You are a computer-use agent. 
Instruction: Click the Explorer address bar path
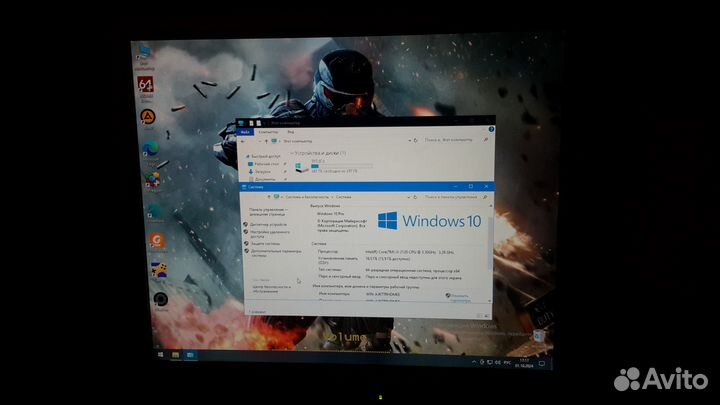click(x=297, y=141)
